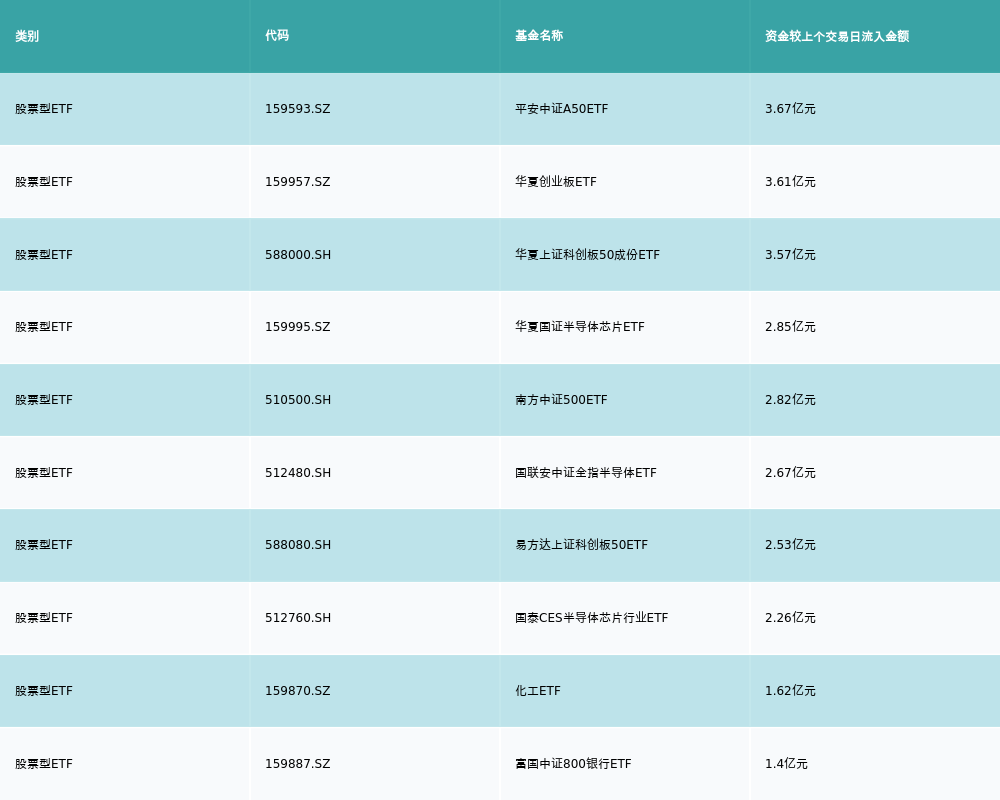Click the 3.57亿元 inflow value
This screenshot has height=800, width=1000.
(790, 255)
